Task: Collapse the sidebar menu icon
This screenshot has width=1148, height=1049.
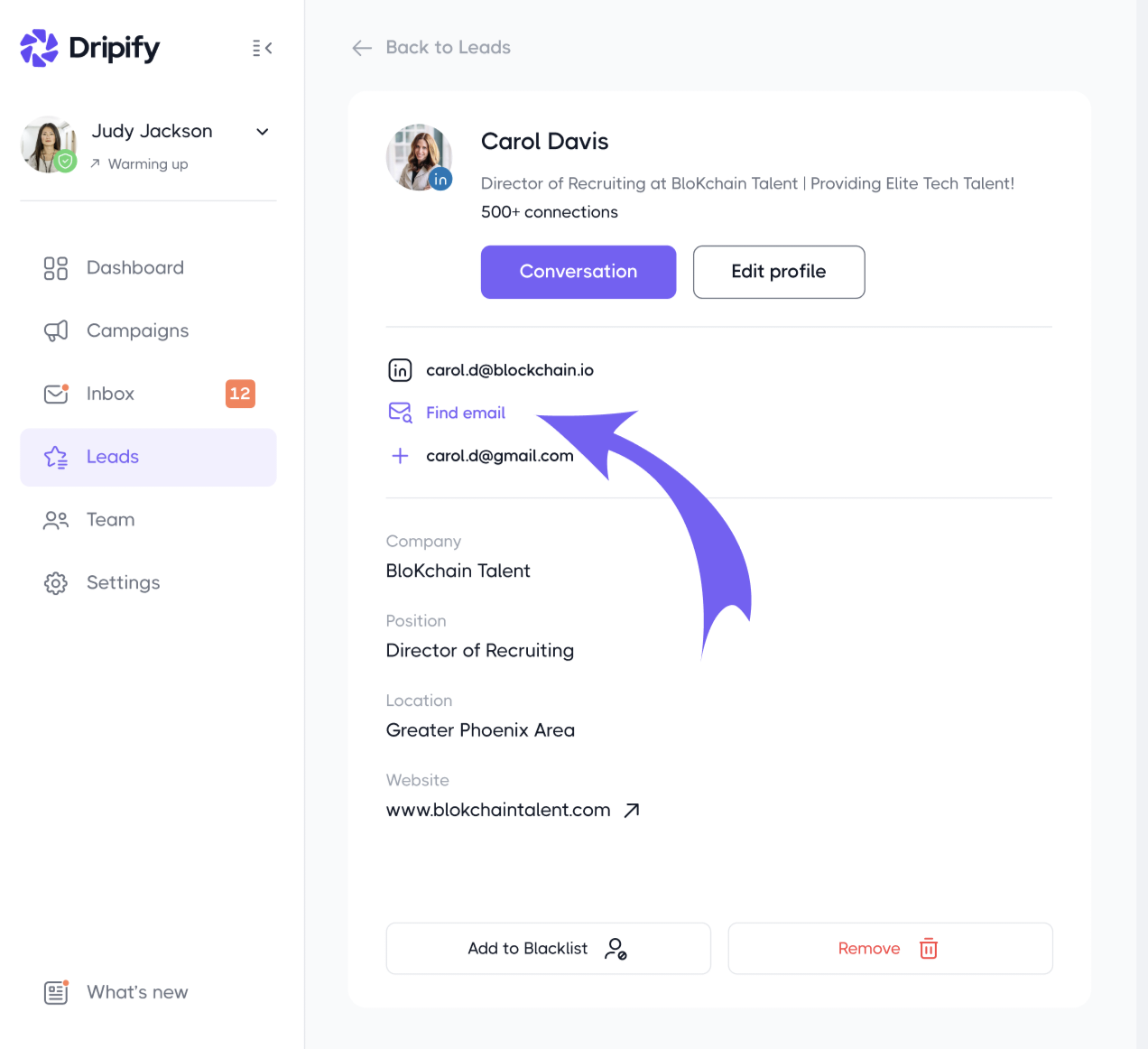Action: [263, 48]
